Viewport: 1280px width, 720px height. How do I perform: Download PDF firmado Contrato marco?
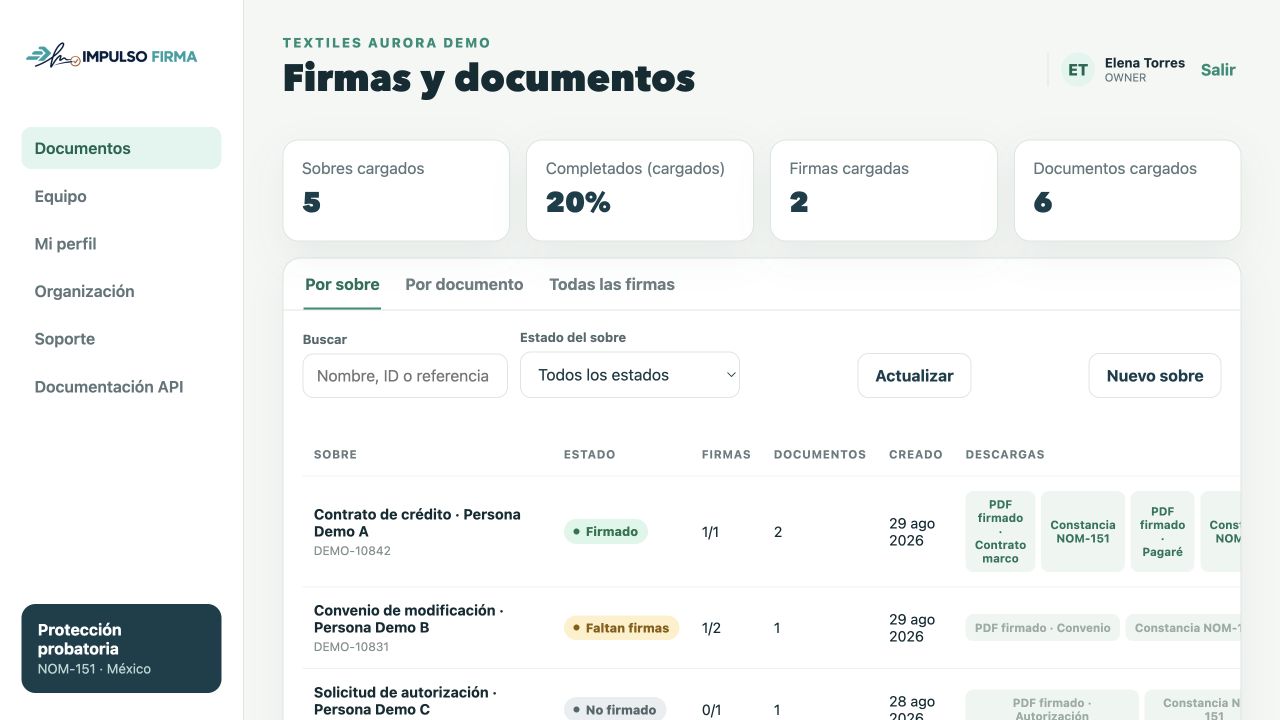pos(1000,532)
